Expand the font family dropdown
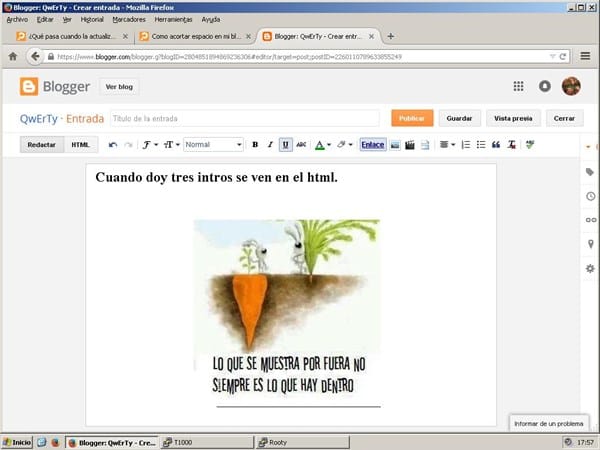This screenshot has width=600, height=450. [149, 145]
